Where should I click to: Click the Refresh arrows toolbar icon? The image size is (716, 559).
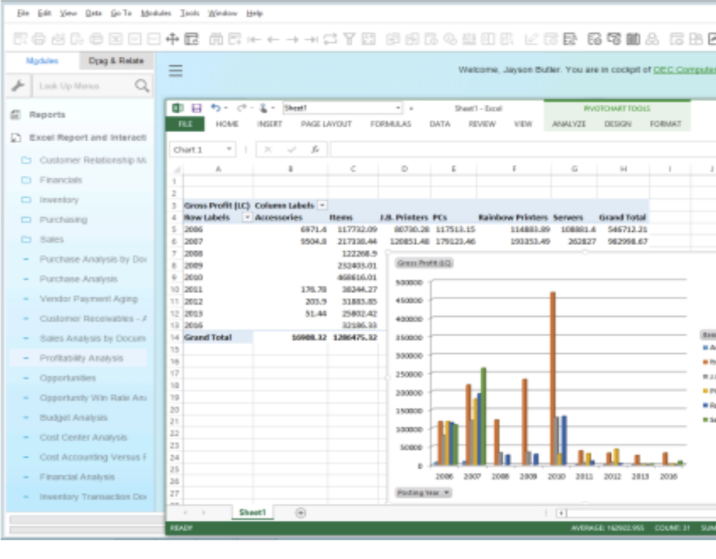click(330, 39)
